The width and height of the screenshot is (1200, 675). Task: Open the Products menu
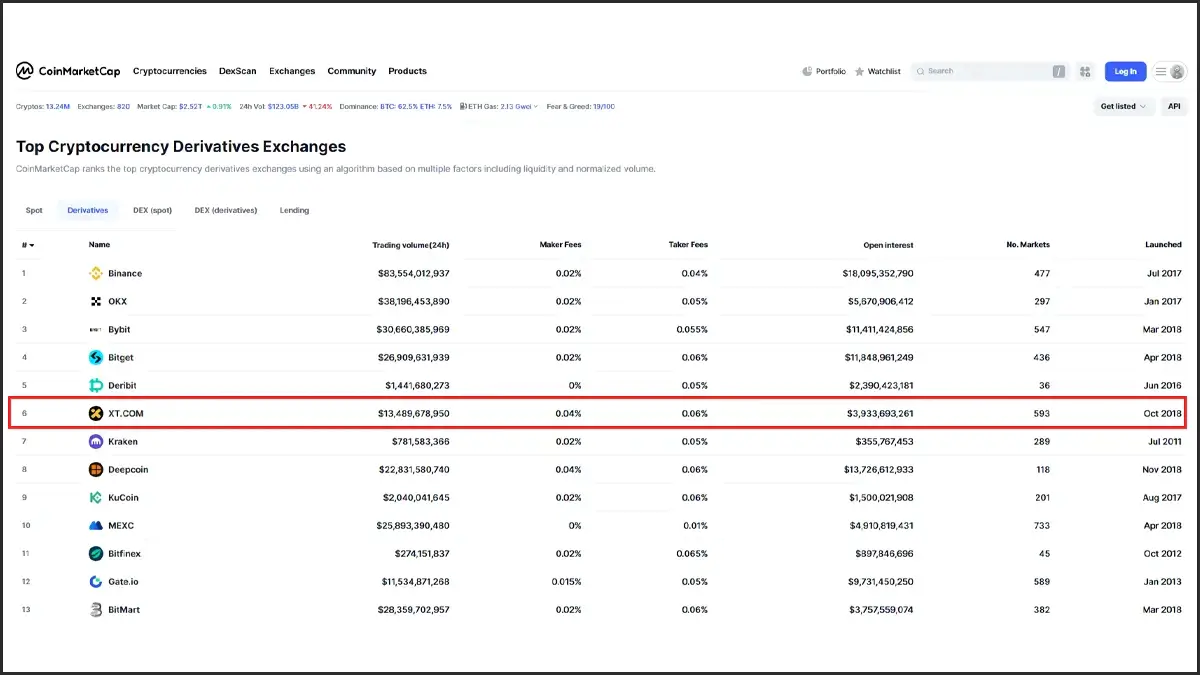(x=408, y=72)
